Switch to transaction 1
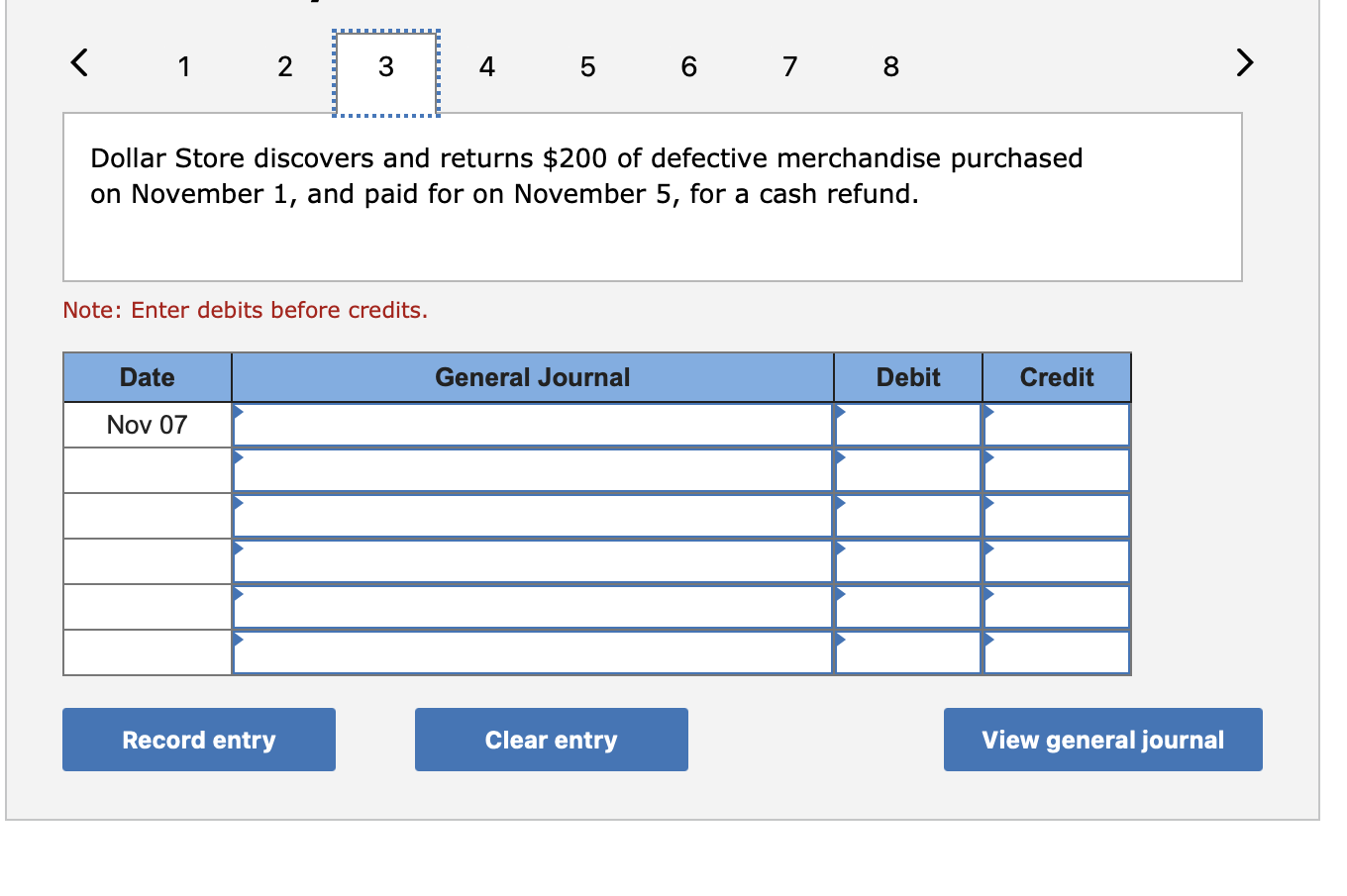Viewport: 1347px width, 896px height. coord(184,66)
